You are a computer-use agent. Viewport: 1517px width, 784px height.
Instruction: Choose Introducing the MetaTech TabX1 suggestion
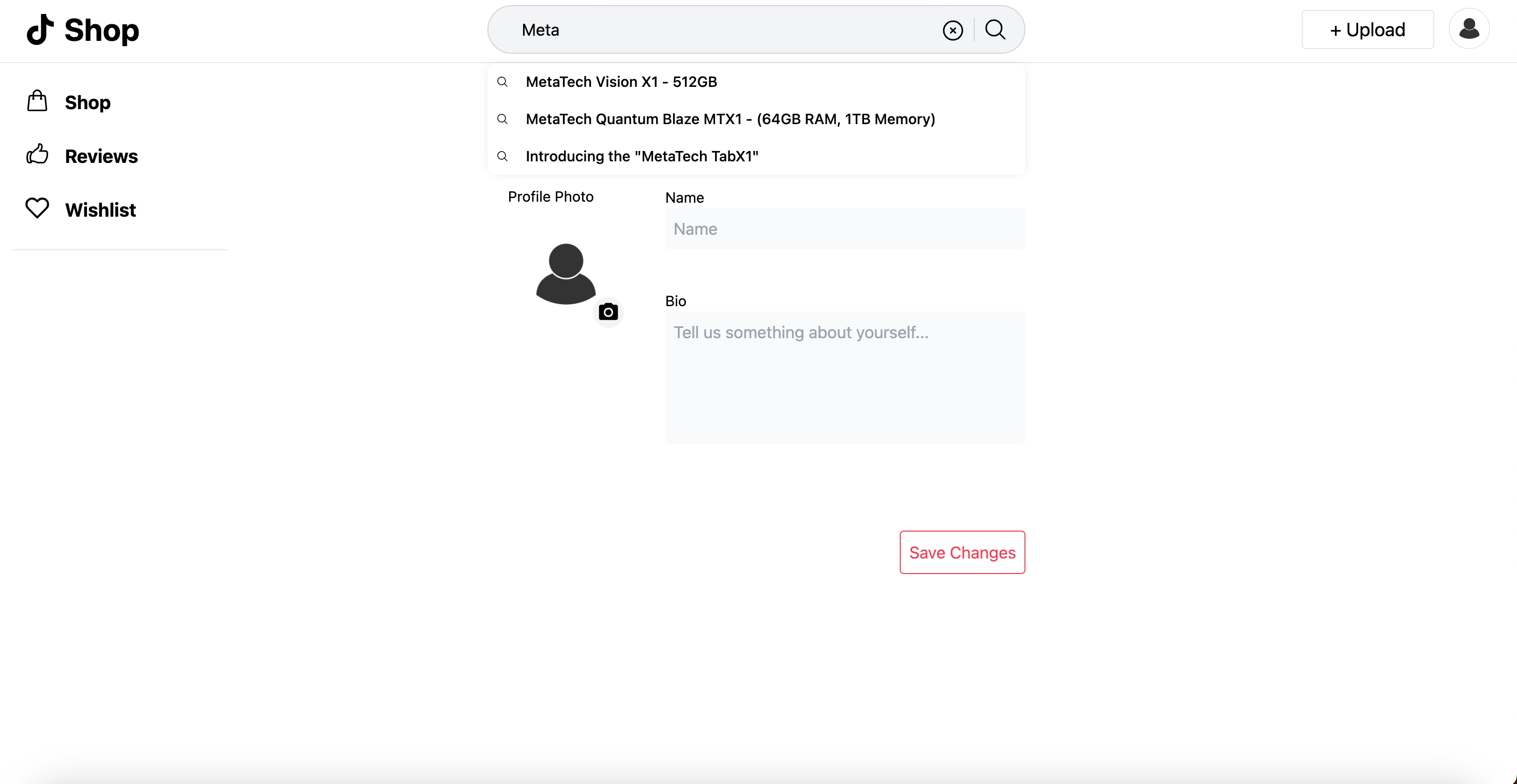coord(641,156)
